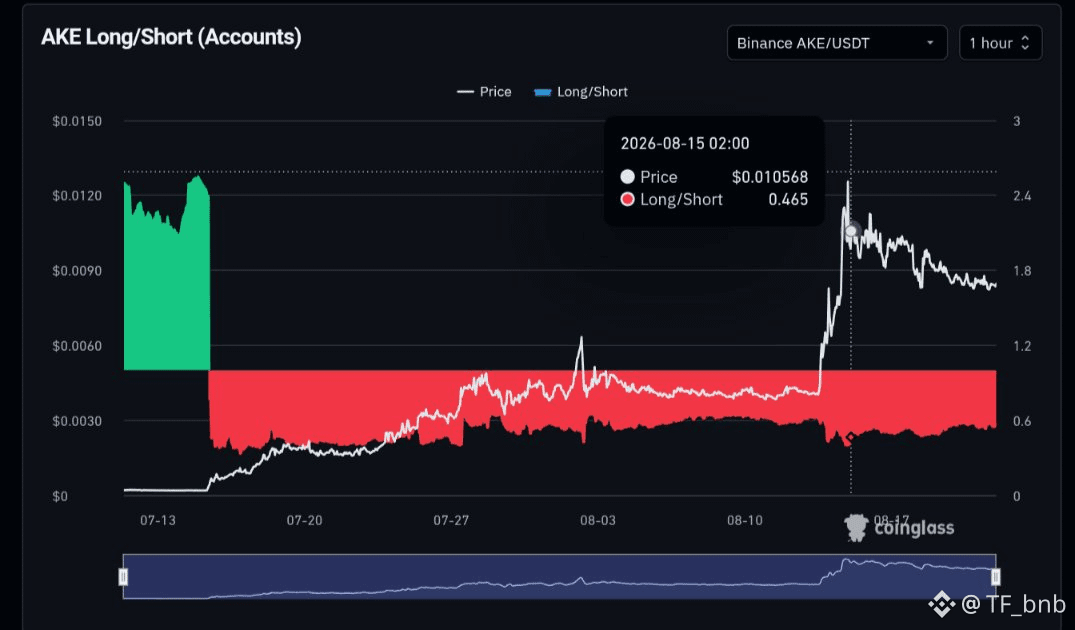1075x630 pixels.
Task: Click the navigator overview mini chart
Action: click(559, 577)
